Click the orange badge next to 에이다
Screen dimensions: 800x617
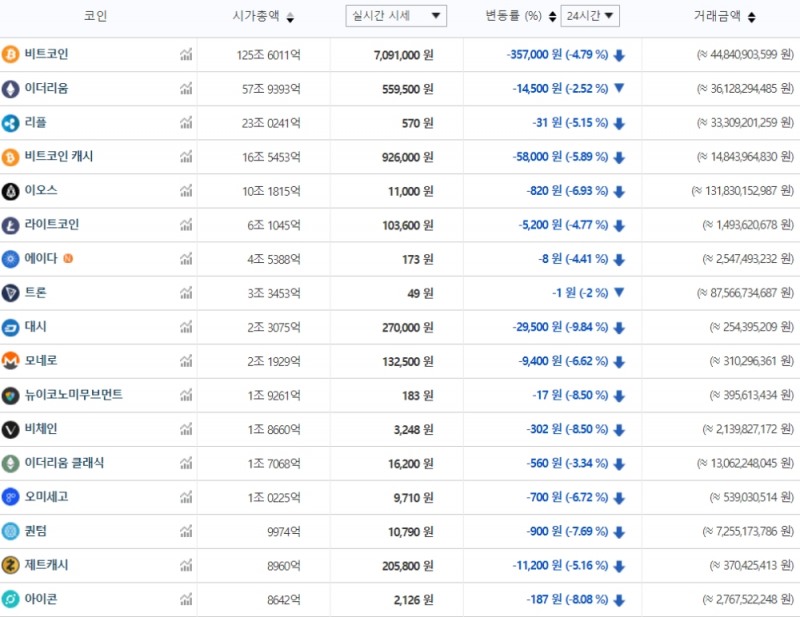(67, 259)
